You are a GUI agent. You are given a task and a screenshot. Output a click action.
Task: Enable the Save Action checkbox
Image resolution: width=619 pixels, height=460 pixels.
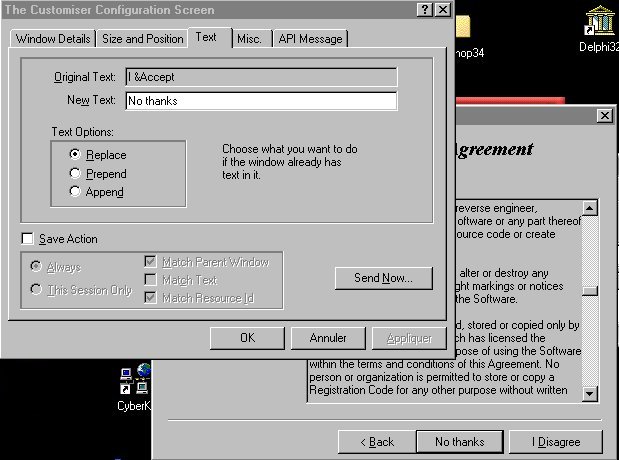click(28, 239)
